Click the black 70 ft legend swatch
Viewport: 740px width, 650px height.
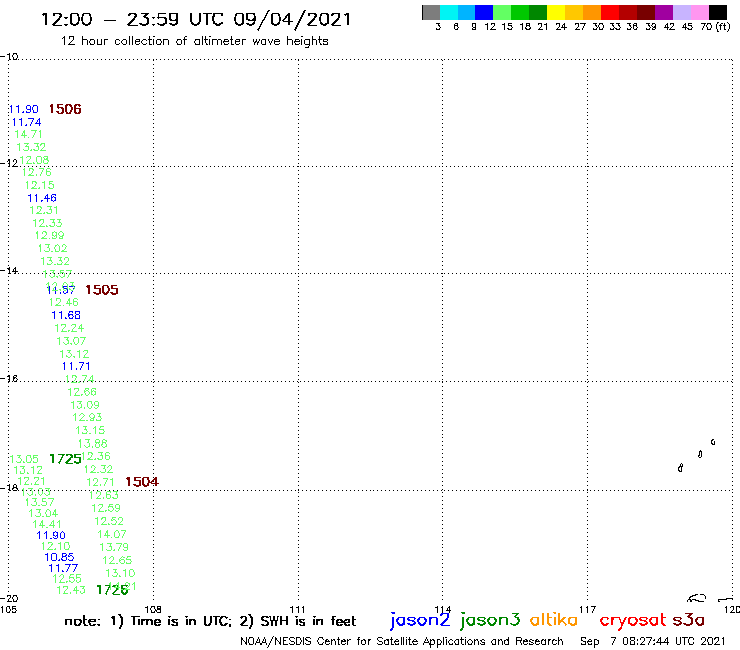(717, 12)
